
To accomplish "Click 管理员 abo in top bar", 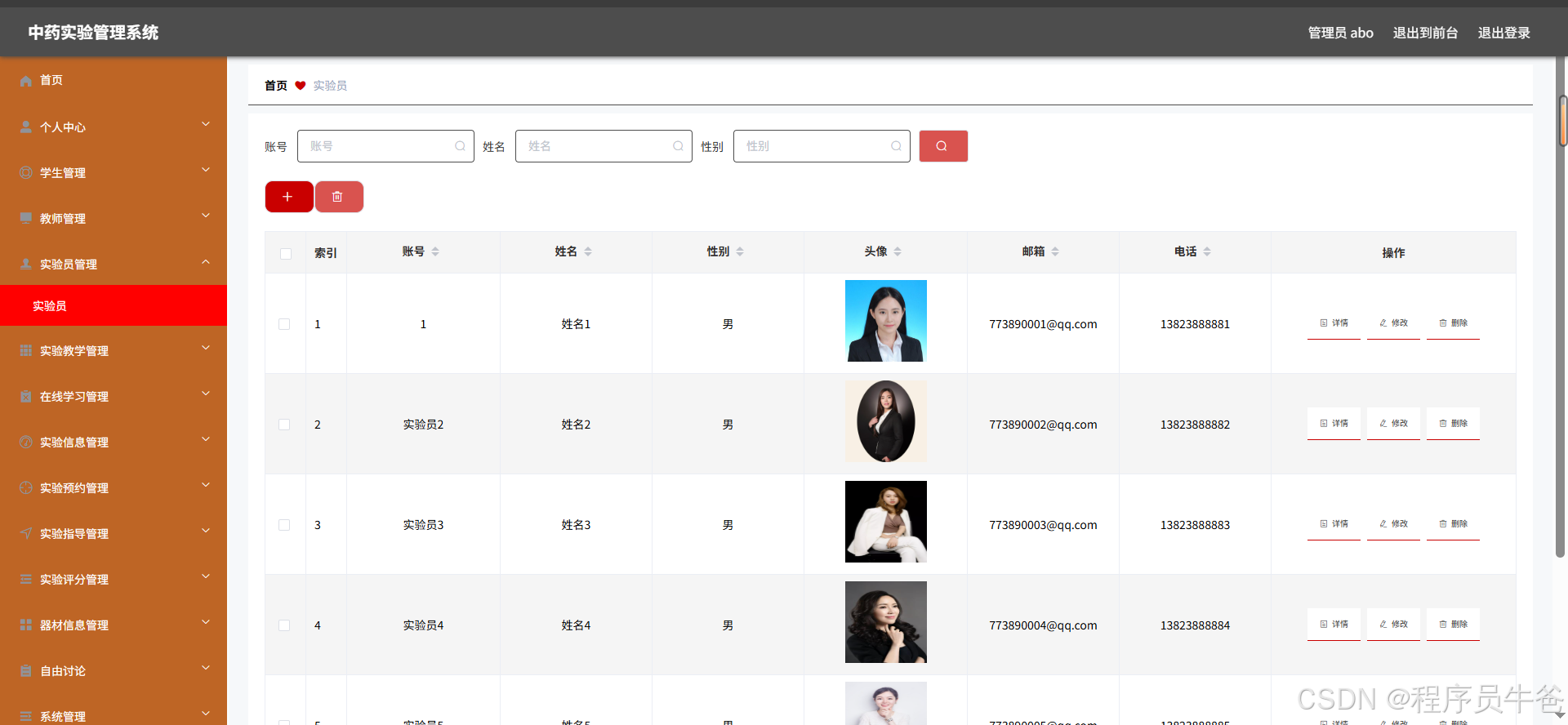I will (1340, 33).
